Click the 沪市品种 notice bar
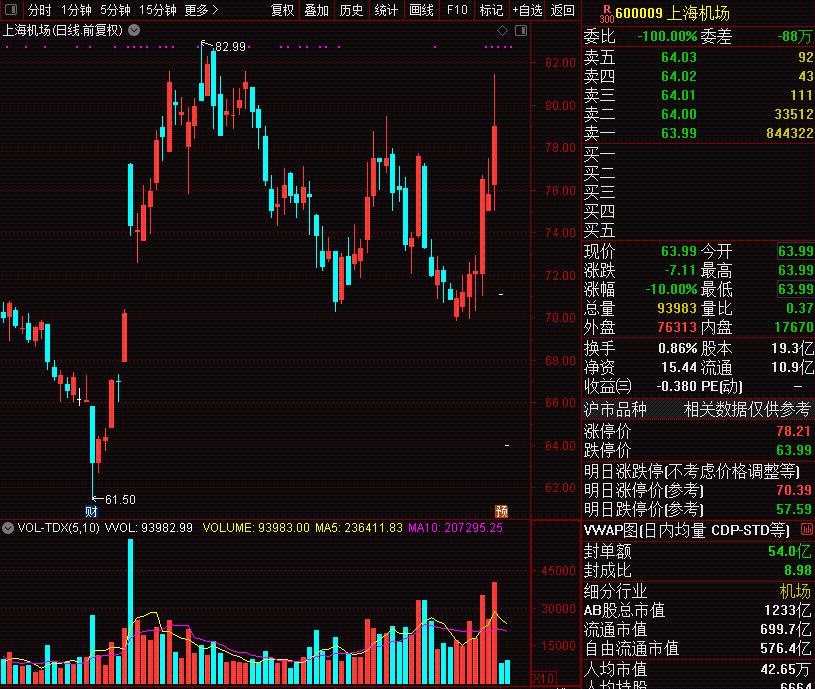Viewport: 815px width, 689px height. [x=698, y=409]
